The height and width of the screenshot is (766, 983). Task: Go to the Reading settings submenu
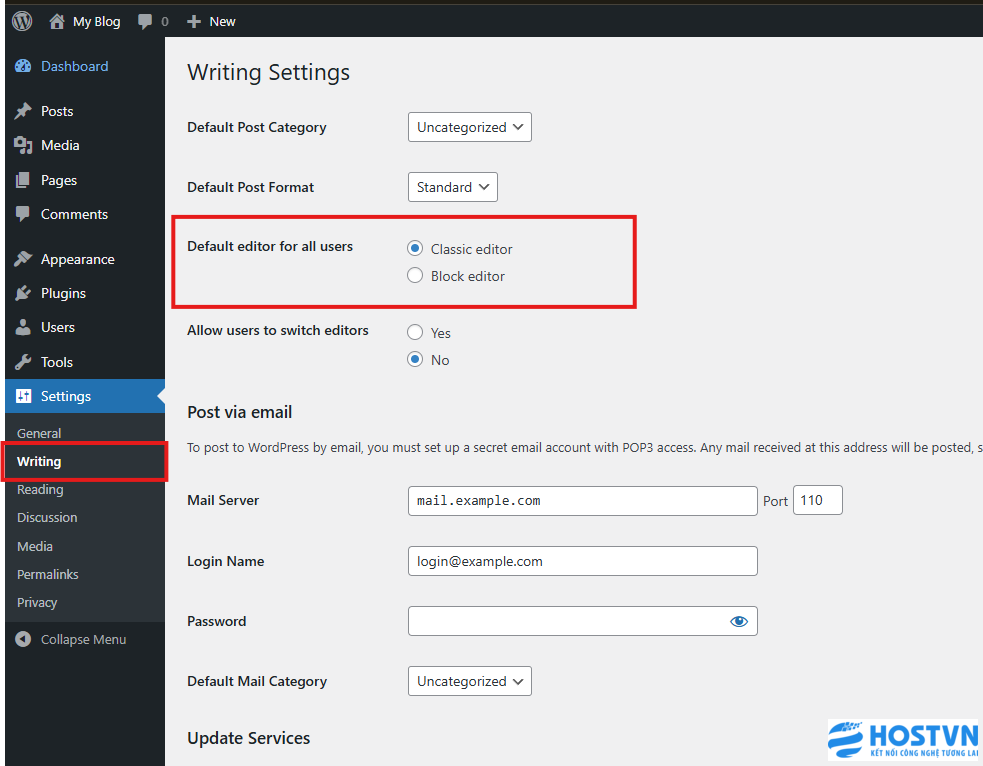[40, 490]
